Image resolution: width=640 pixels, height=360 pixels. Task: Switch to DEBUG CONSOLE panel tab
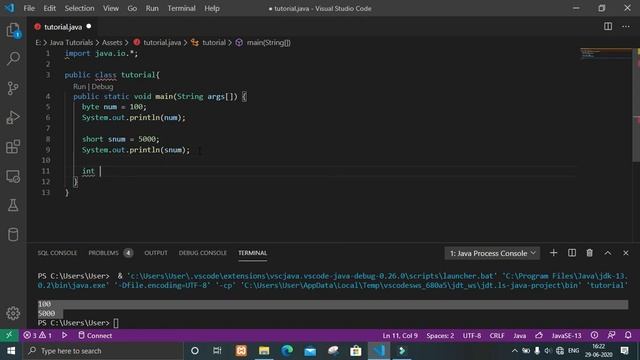(202, 253)
